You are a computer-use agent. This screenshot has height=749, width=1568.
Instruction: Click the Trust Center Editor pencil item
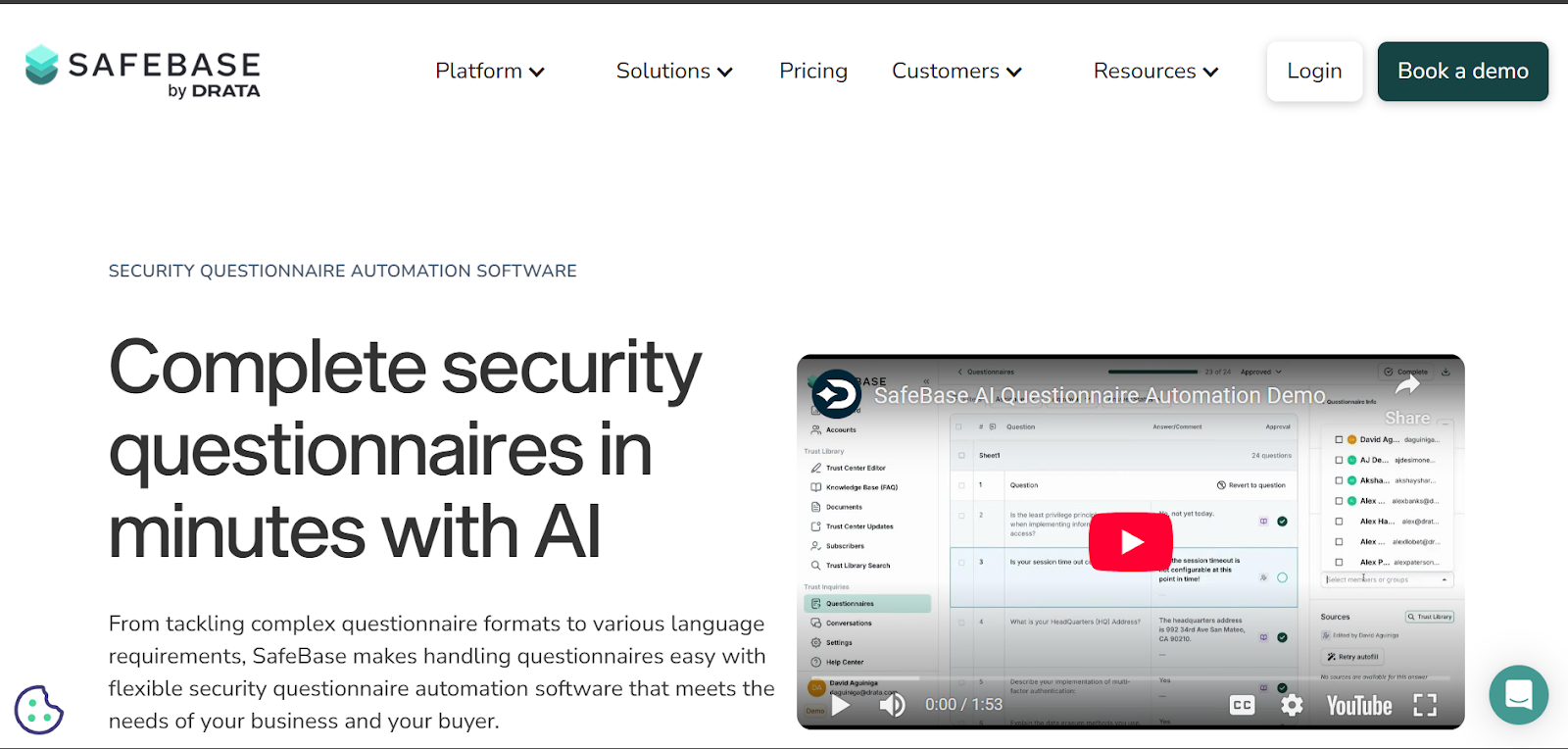[849, 468]
